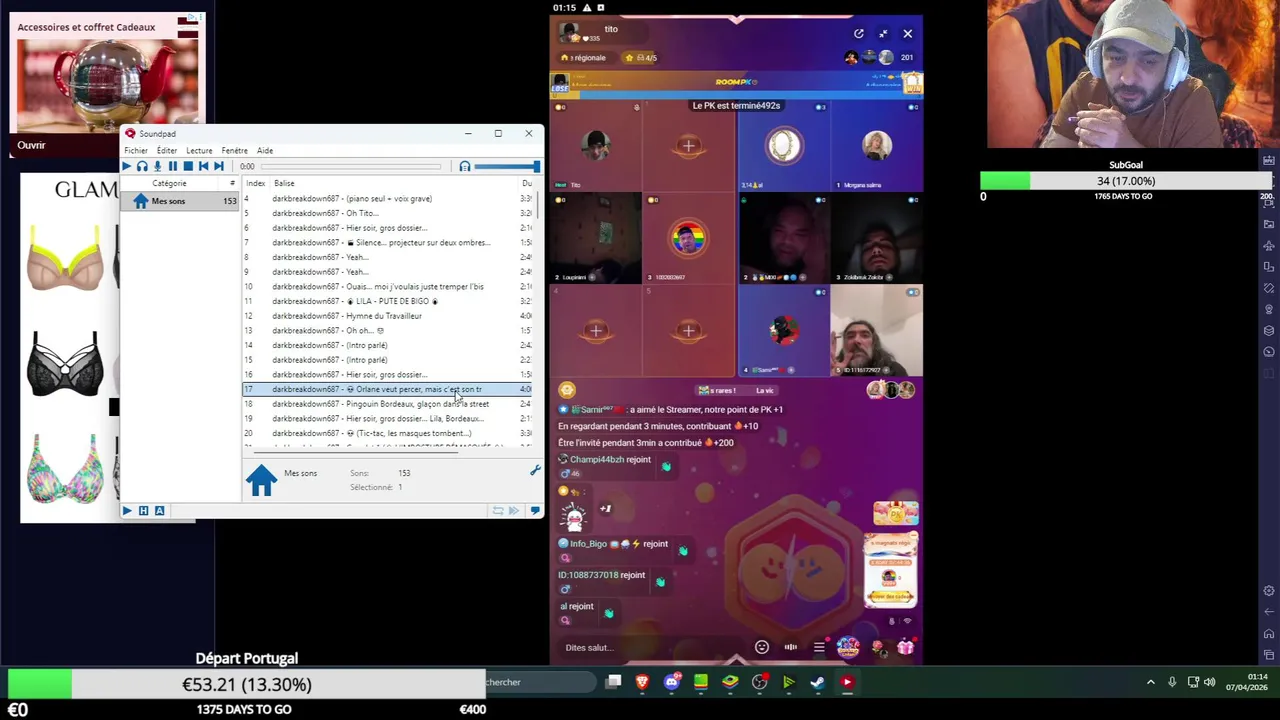1280x720 pixels.
Task: Open Brave browser from the taskbar
Action: (x=642, y=682)
